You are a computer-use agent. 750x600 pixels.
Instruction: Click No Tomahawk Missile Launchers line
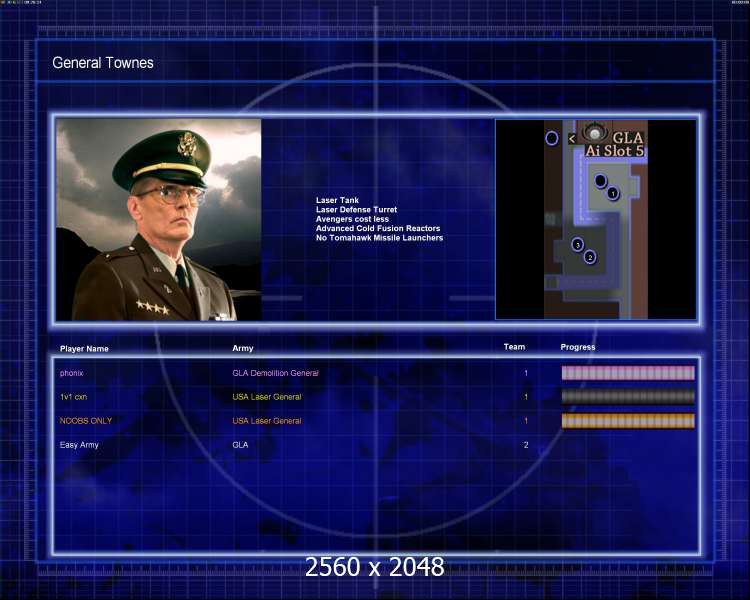coord(379,238)
